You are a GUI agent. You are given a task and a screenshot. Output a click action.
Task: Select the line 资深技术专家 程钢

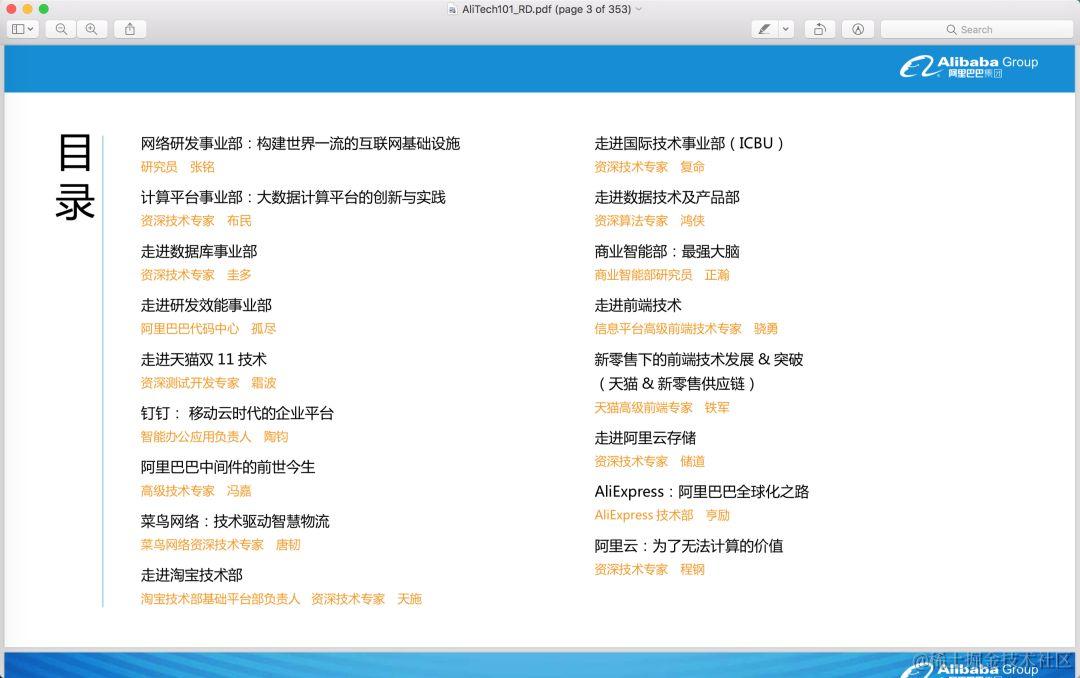point(650,569)
